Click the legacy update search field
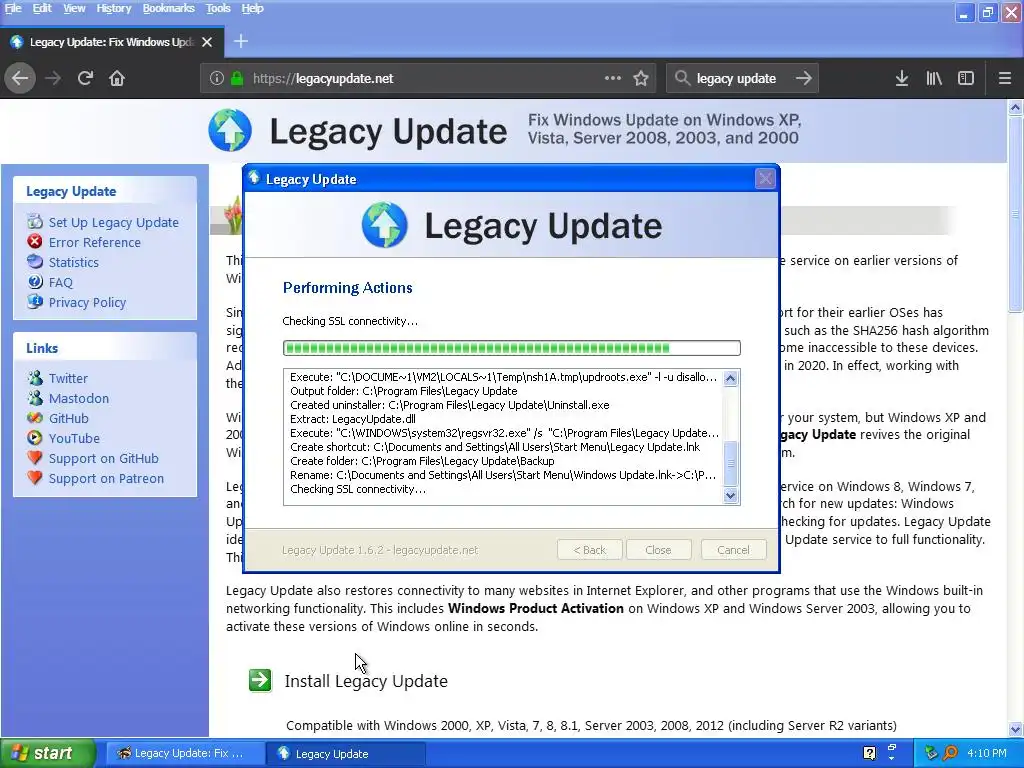1024x768 pixels. (741, 78)
